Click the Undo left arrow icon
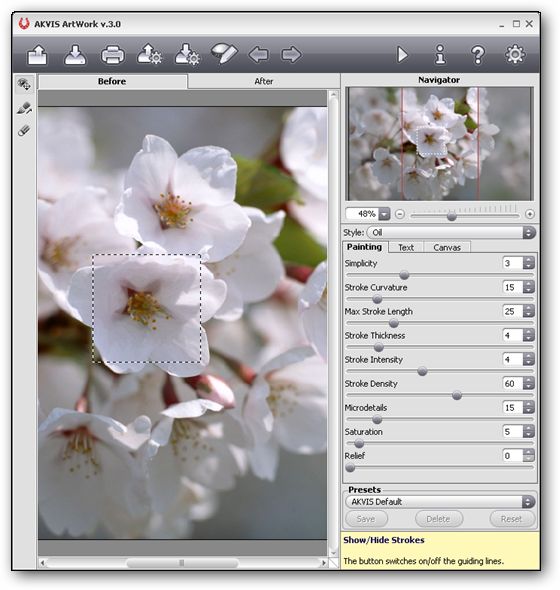Viewport: 560px width, 590px height. tap(259, 55)
